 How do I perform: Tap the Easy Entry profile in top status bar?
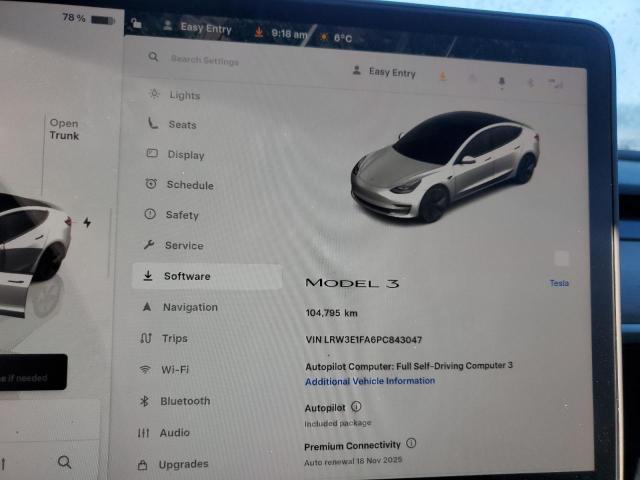[198, 27]
